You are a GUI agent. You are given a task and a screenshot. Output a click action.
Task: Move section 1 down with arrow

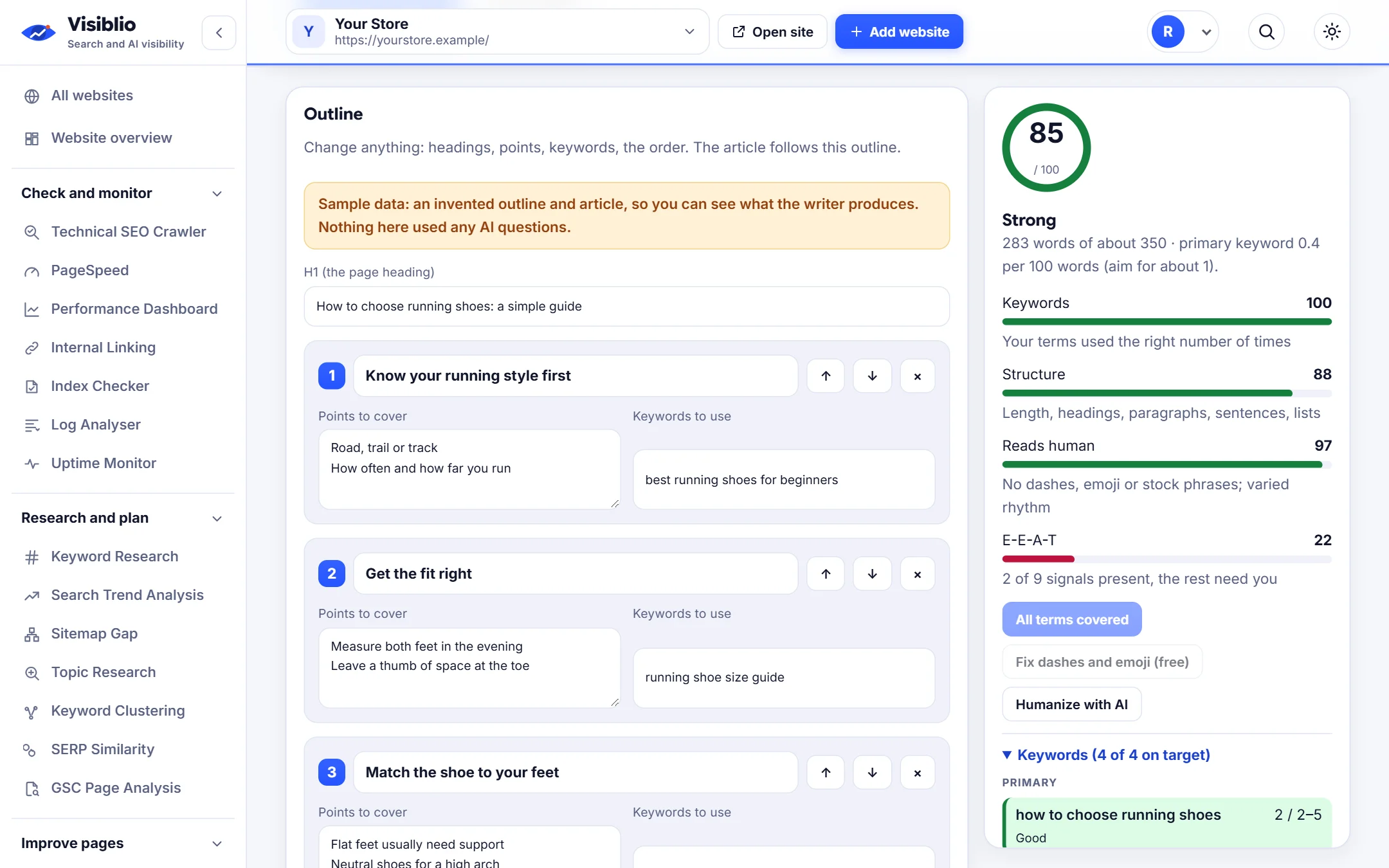coord(872,376)
